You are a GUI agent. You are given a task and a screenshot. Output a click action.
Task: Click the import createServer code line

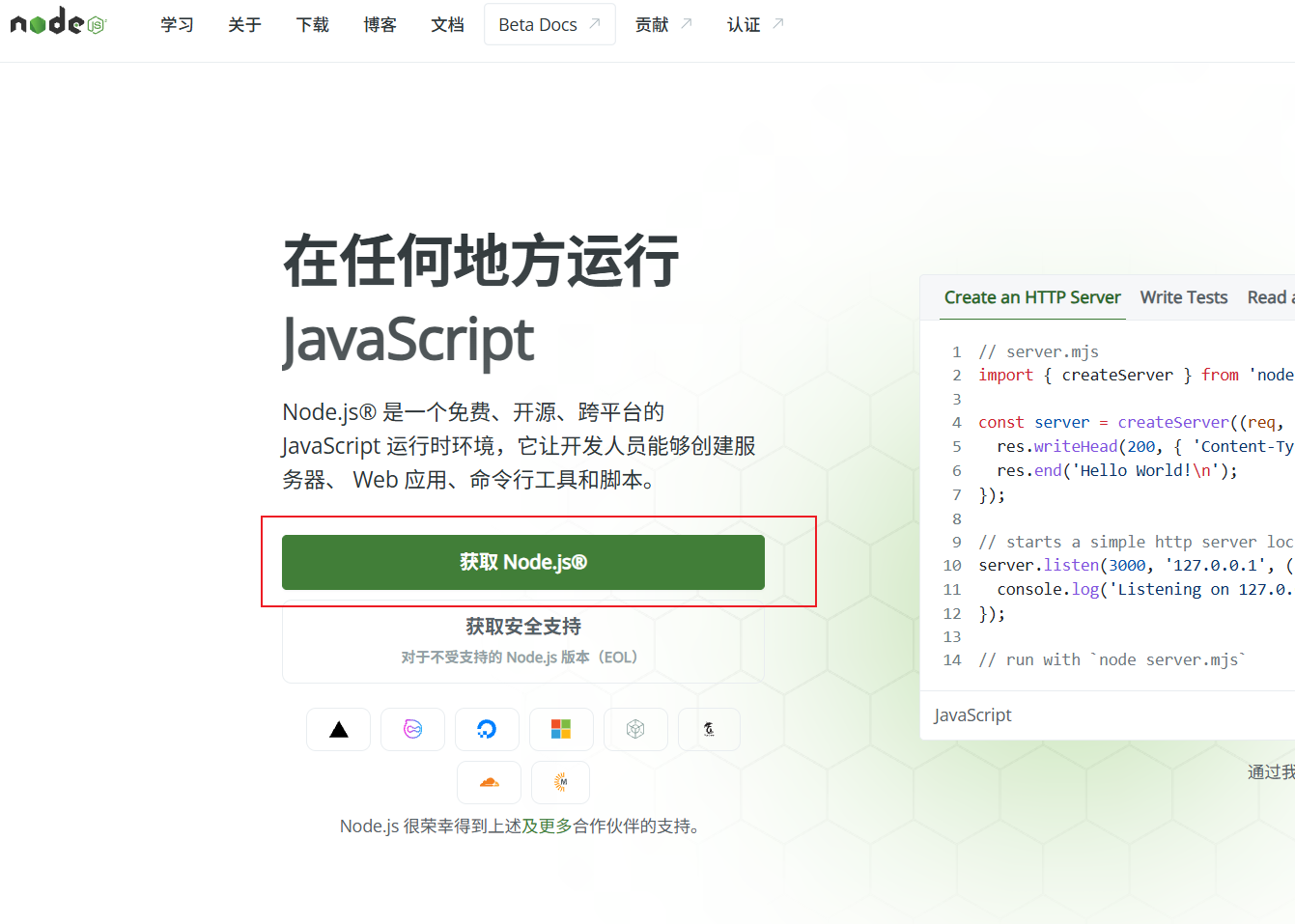tap(1136, 375)
